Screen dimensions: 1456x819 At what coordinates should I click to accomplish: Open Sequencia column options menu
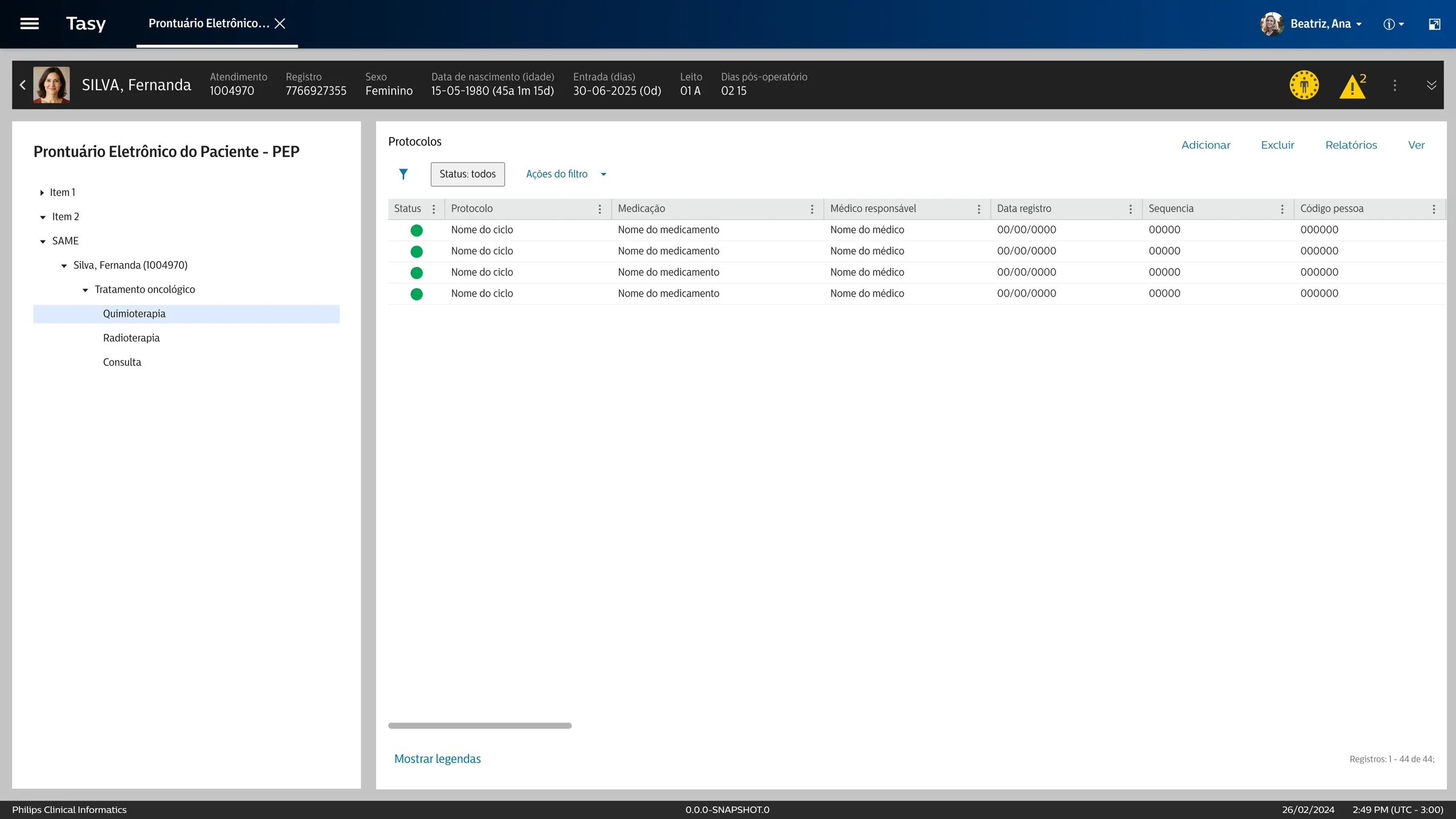point(1282,209)
